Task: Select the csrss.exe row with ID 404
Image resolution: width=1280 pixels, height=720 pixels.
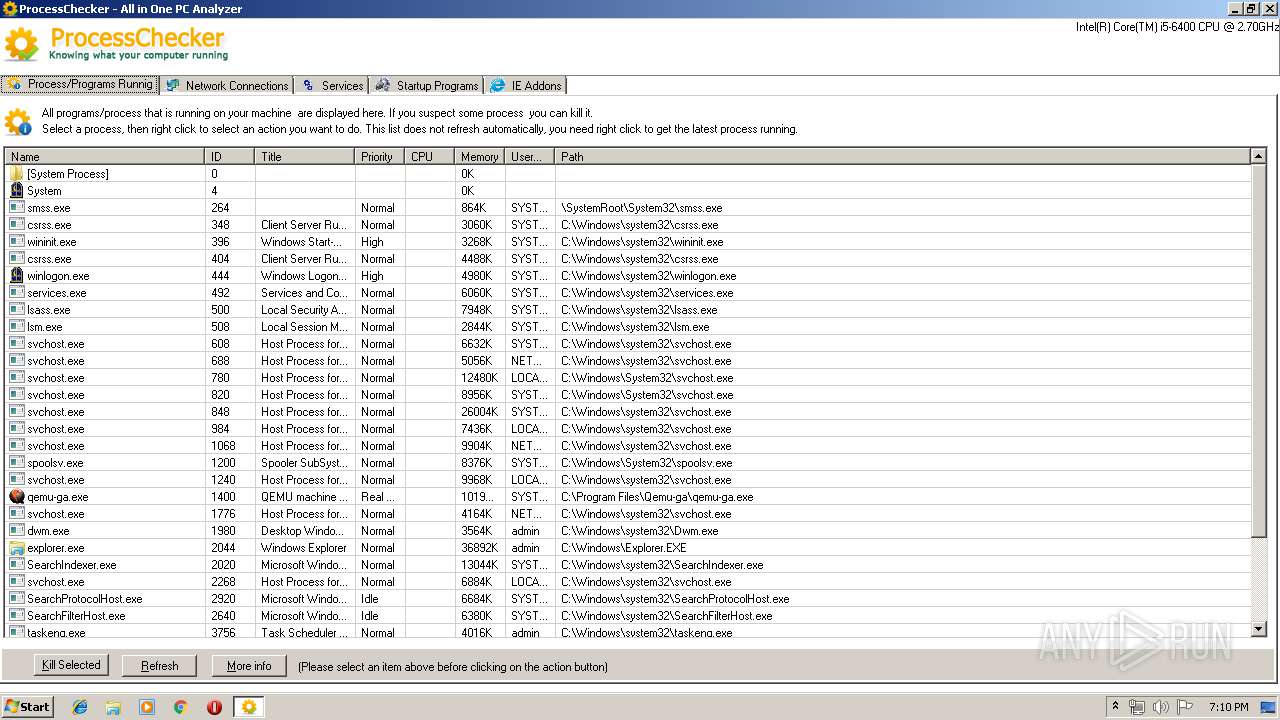Action: [628, 259]
